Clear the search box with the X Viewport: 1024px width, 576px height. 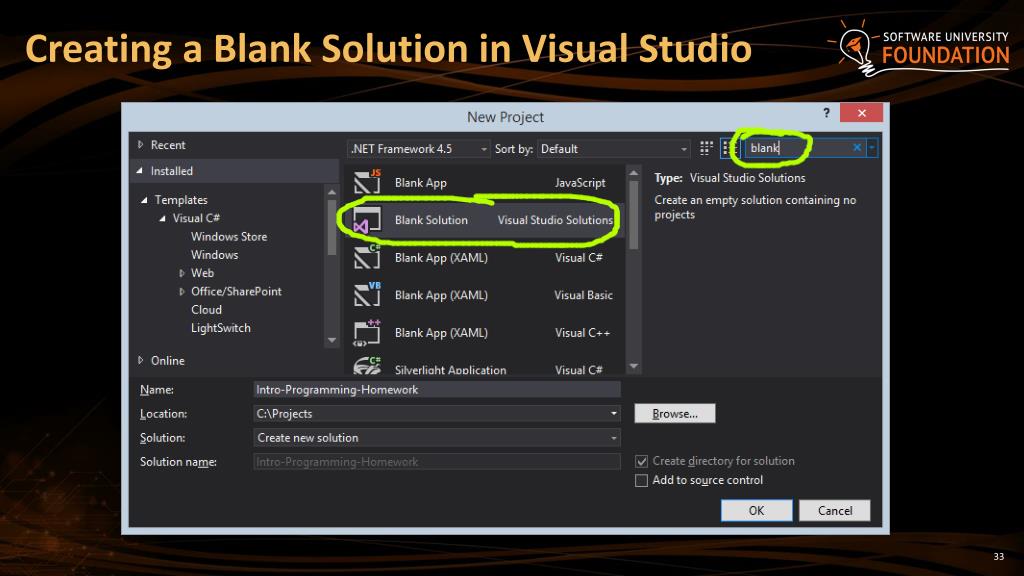click(x=857, y=148)
